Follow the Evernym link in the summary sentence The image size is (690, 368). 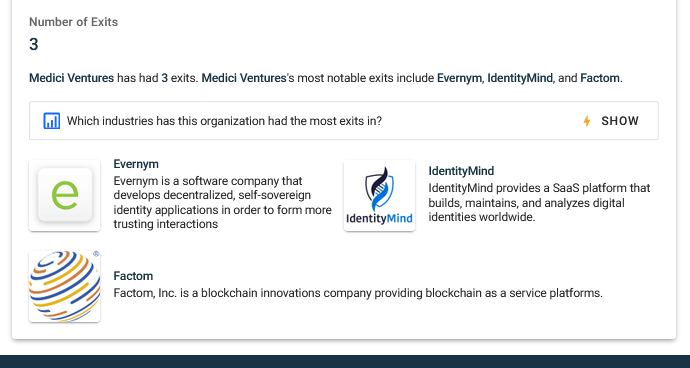(x=459, y=78)
